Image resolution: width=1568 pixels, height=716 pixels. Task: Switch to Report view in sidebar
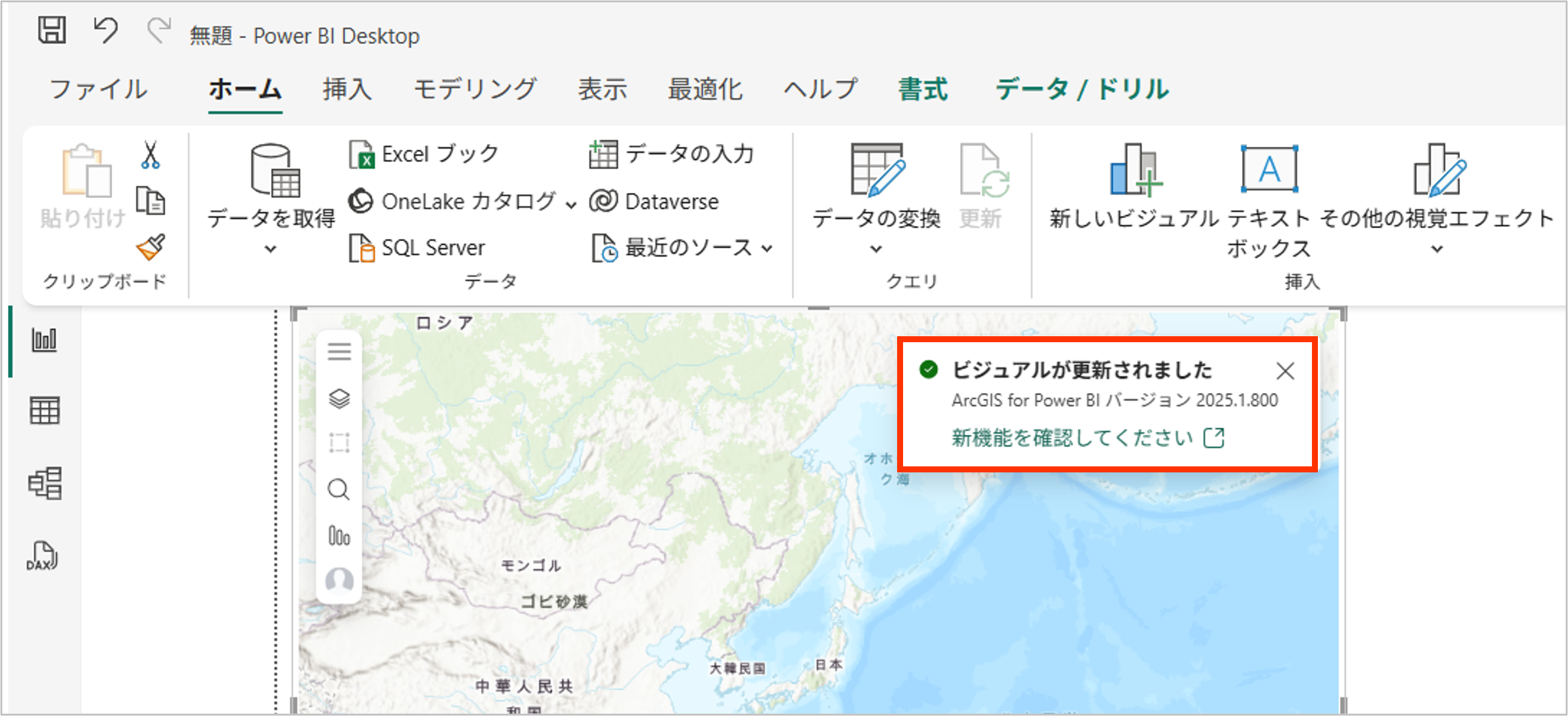pos(44,340)
